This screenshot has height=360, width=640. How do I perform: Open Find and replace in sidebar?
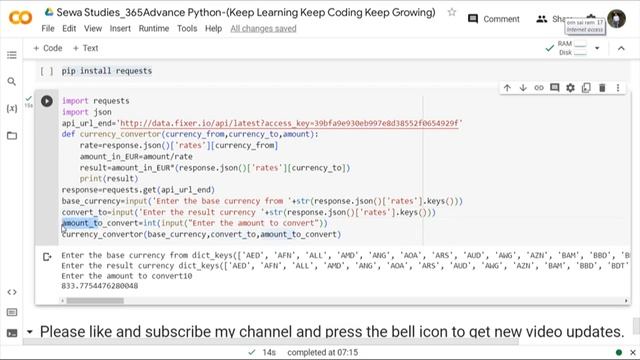point(12,82)
